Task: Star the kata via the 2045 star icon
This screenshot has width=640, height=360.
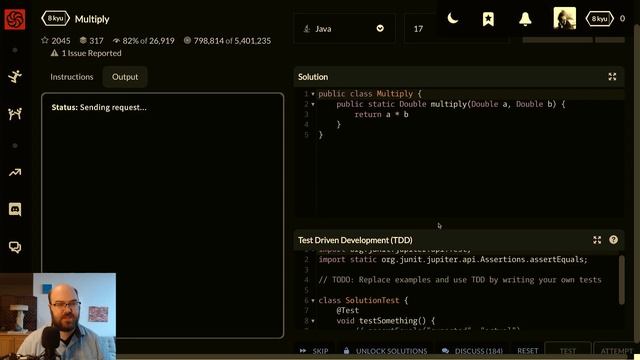Action: [x=45, y=40]
